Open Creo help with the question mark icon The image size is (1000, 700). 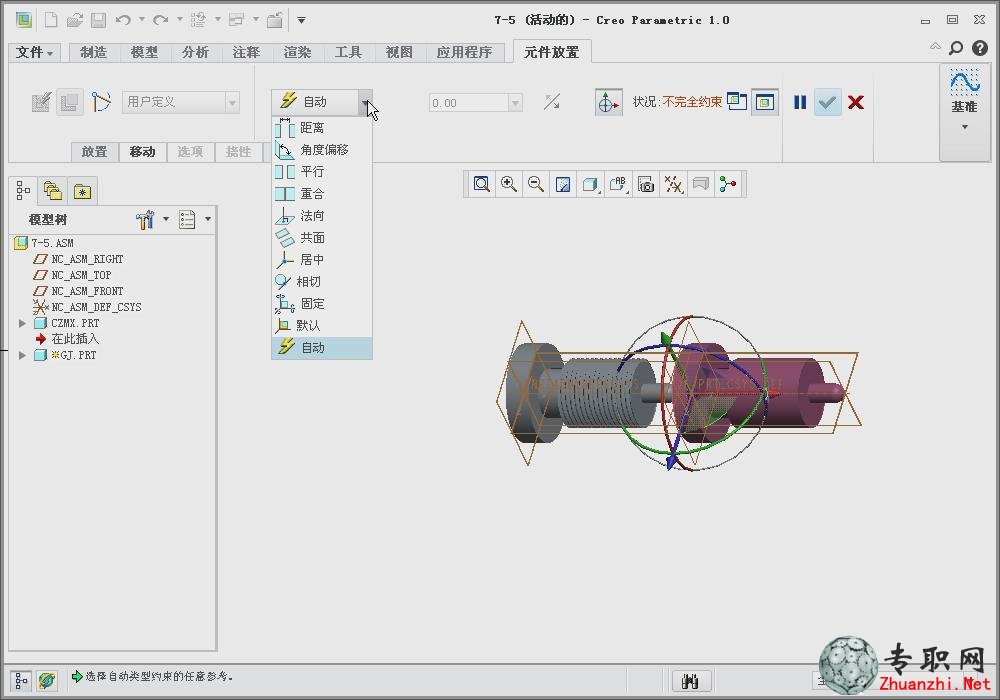coord(980,48)
